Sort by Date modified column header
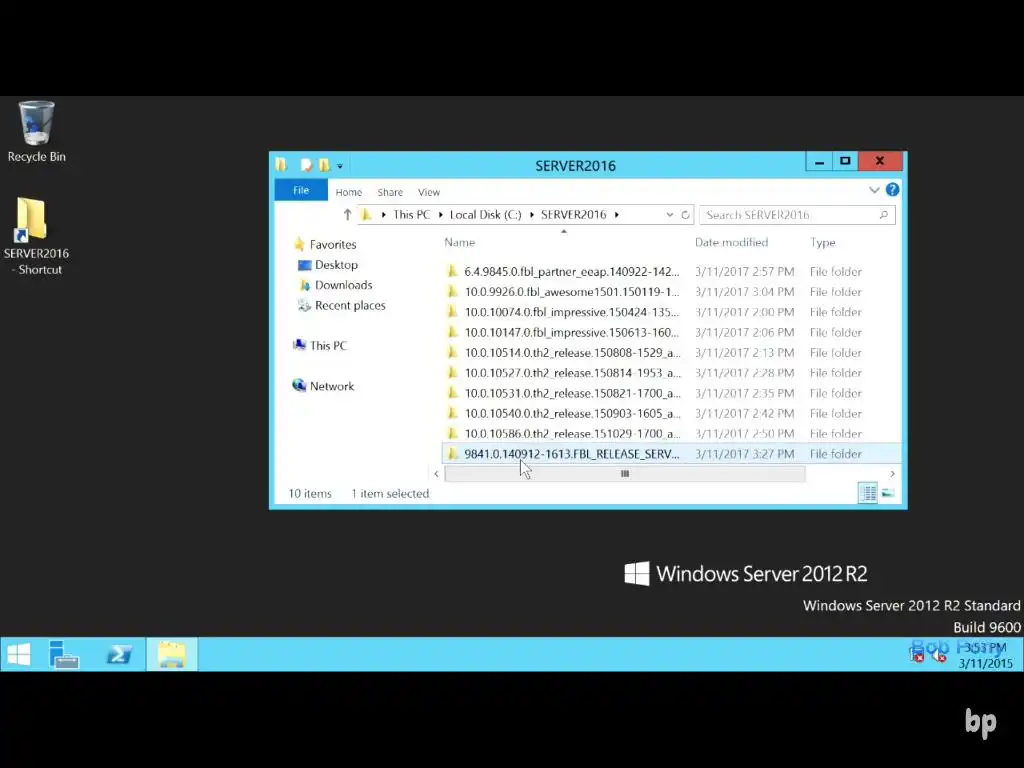The image size is (1024, 768). [731, 242]
